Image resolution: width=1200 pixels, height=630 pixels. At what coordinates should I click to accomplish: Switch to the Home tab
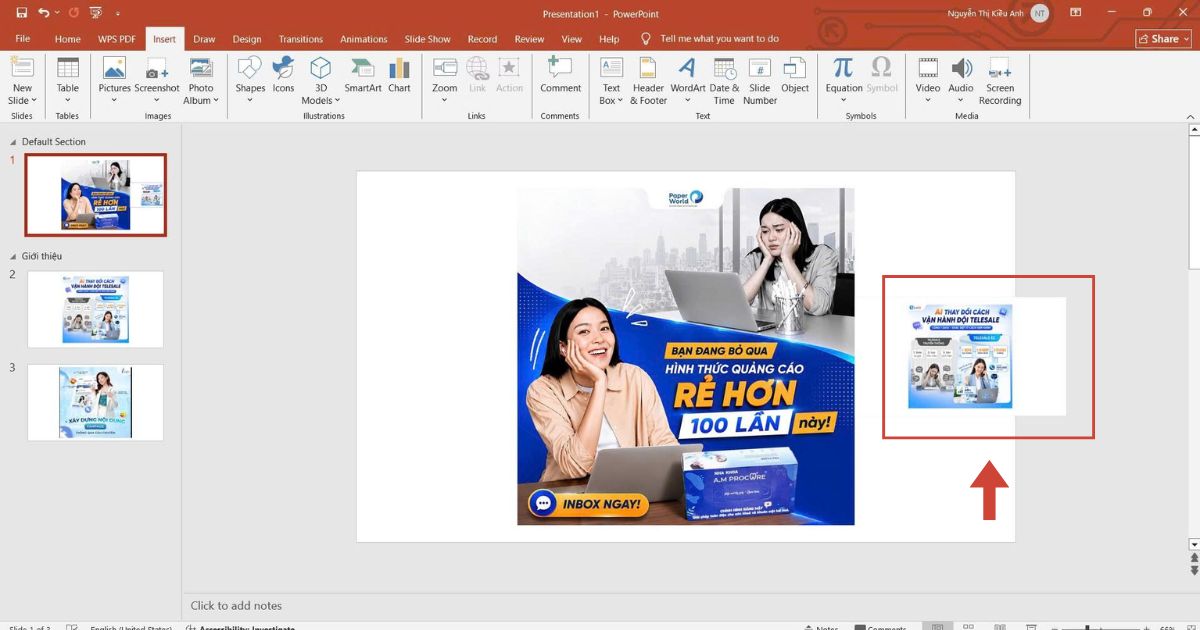pos(68,39)
